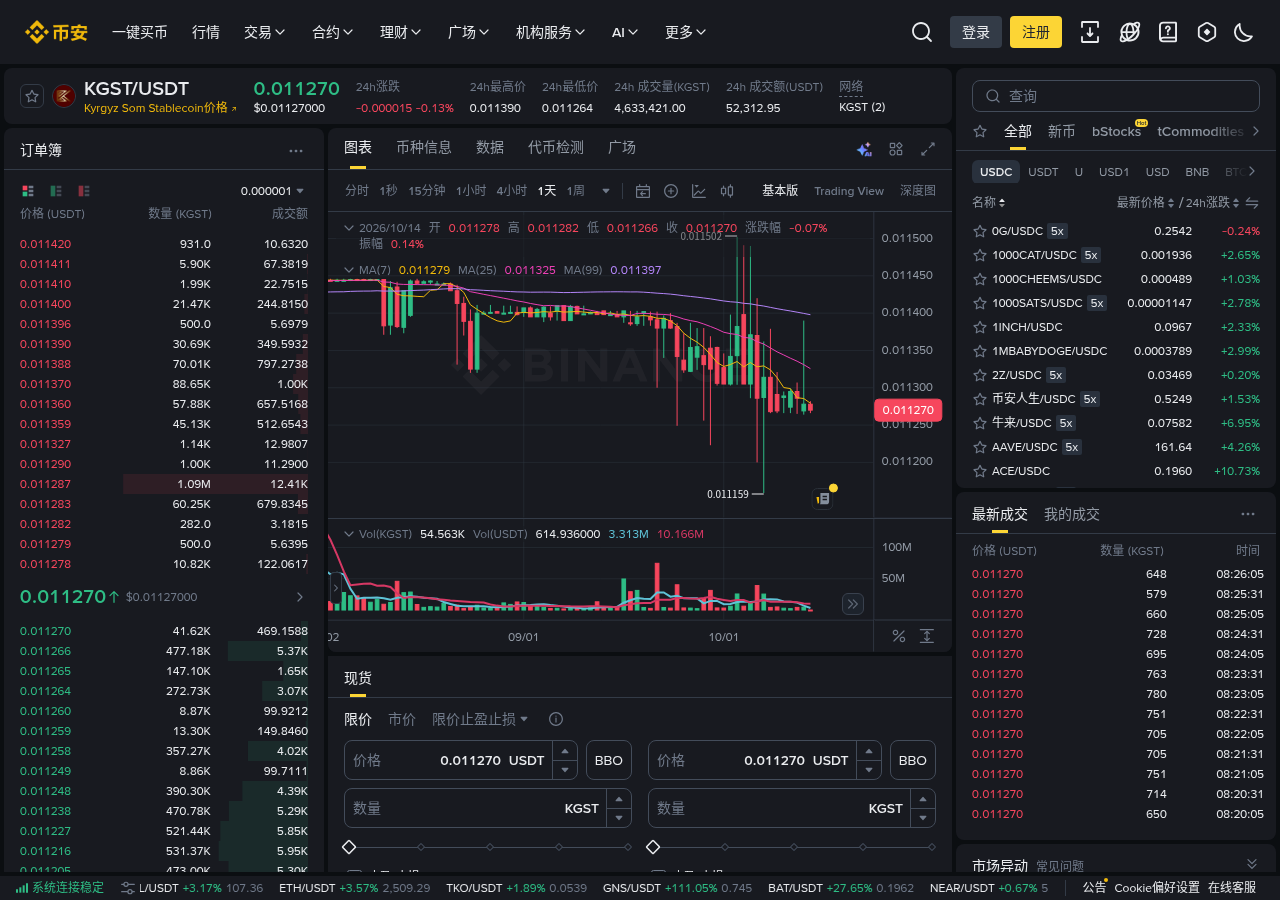Click the sell-side amount slider handle
1280x900 pixels.
[x=653, y=847]
